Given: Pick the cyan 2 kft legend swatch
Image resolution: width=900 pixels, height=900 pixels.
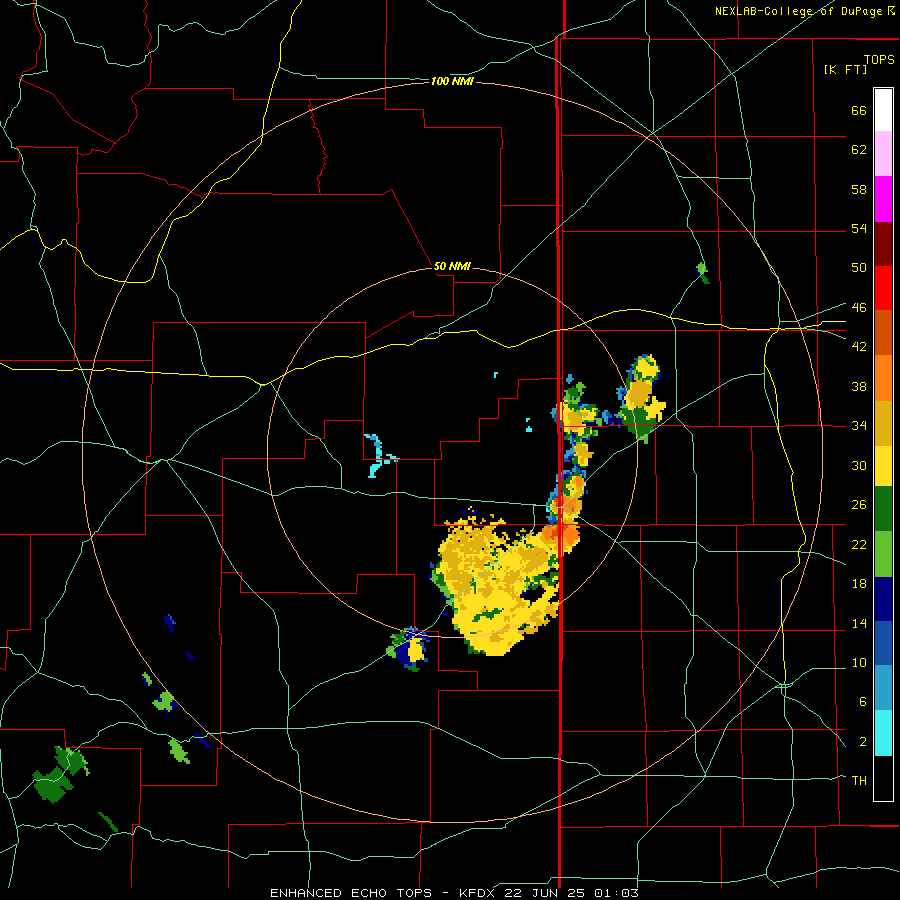Looking at the screenshot, I should (x=883, y=733).
